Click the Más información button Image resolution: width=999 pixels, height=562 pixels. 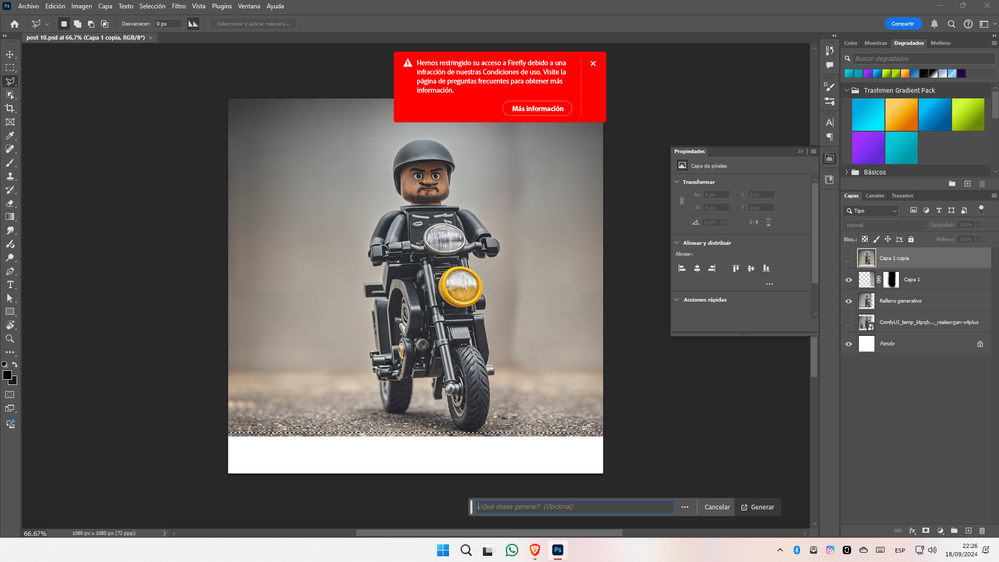pos(537,108)
